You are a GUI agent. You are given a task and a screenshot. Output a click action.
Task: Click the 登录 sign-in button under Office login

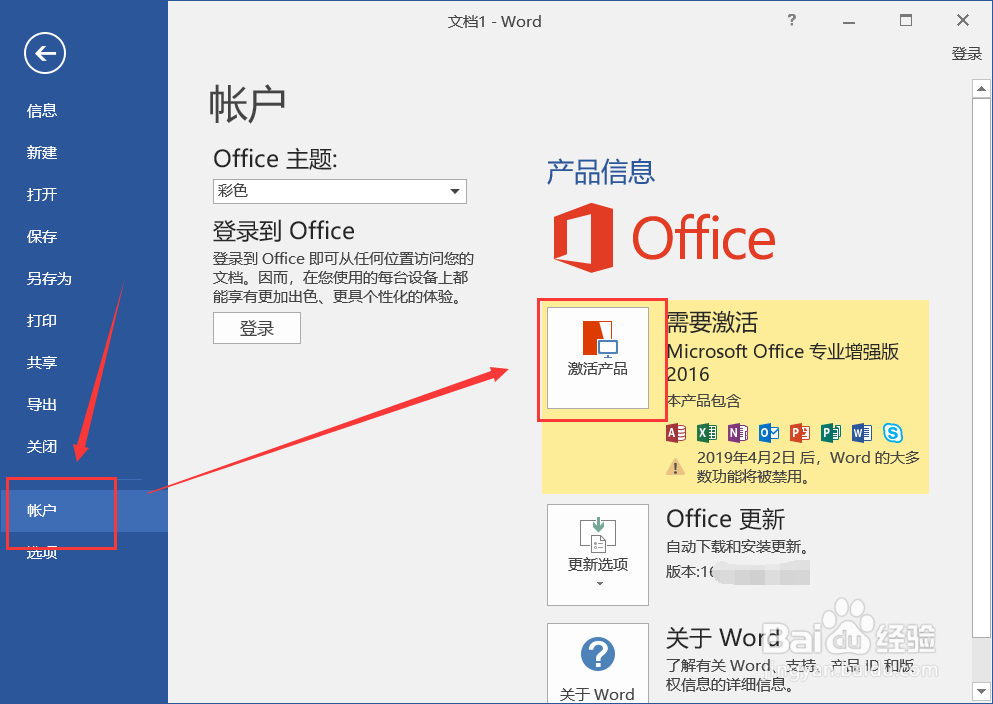click(256, 328)
